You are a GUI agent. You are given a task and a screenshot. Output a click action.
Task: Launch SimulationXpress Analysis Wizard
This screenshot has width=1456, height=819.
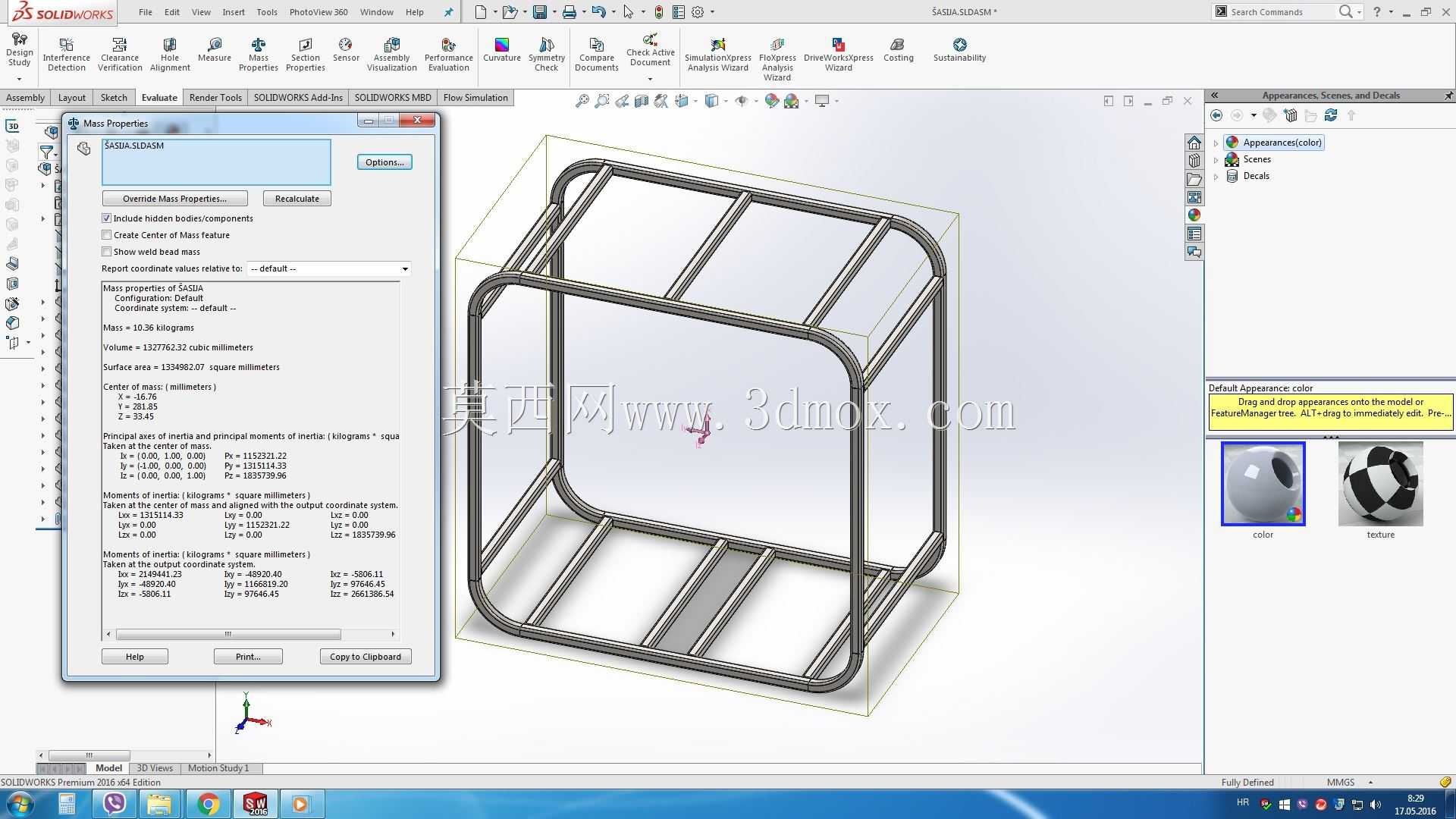718,54
